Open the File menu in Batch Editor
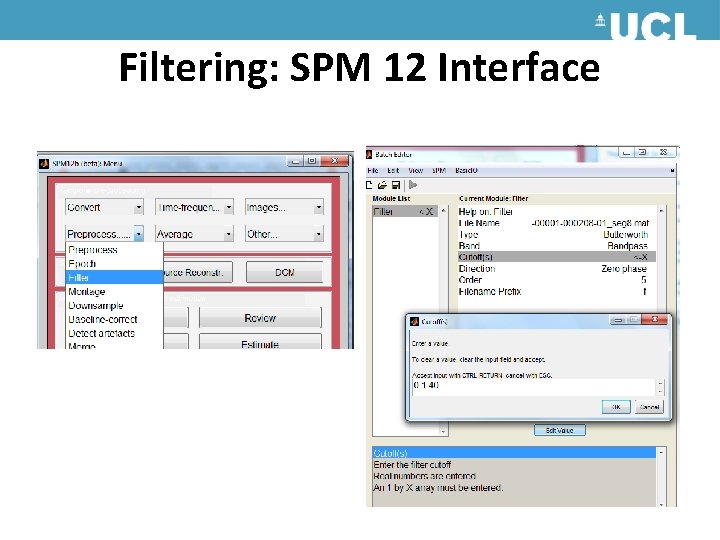Screen dimensions: 720x540 [x=372, y=170]
